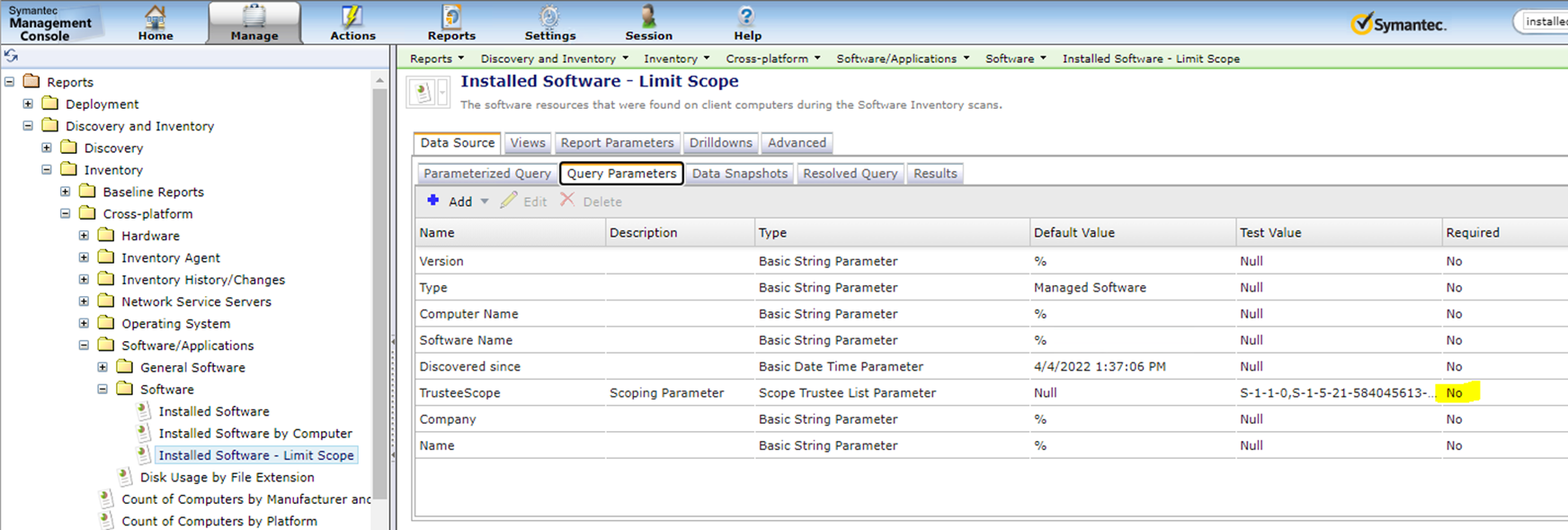Open the Actions lightning bolt icon
Screen dimensions: 1568x530
tap(352, 17)
